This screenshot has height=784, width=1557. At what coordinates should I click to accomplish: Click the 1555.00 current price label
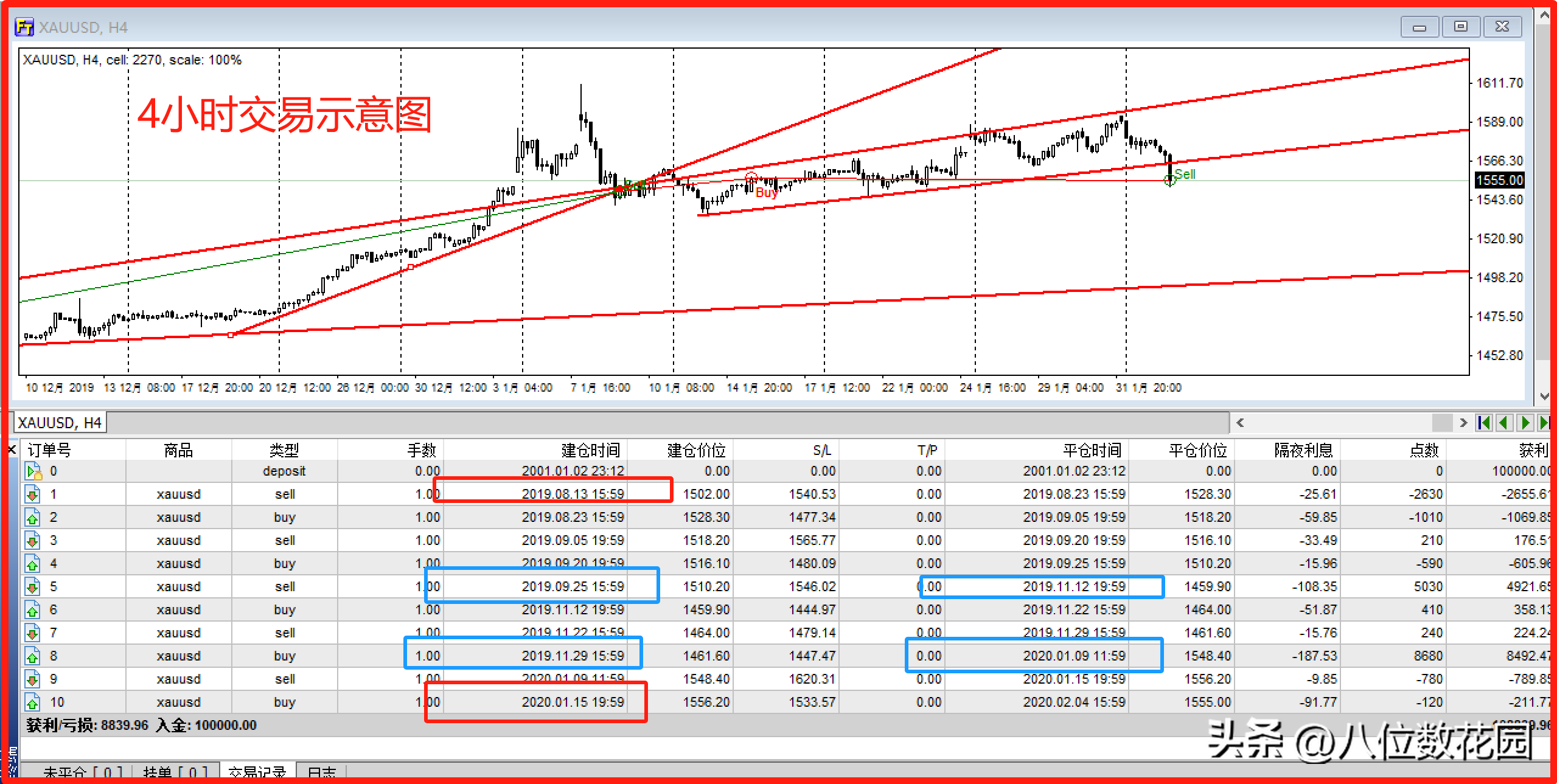(1500, 180)
